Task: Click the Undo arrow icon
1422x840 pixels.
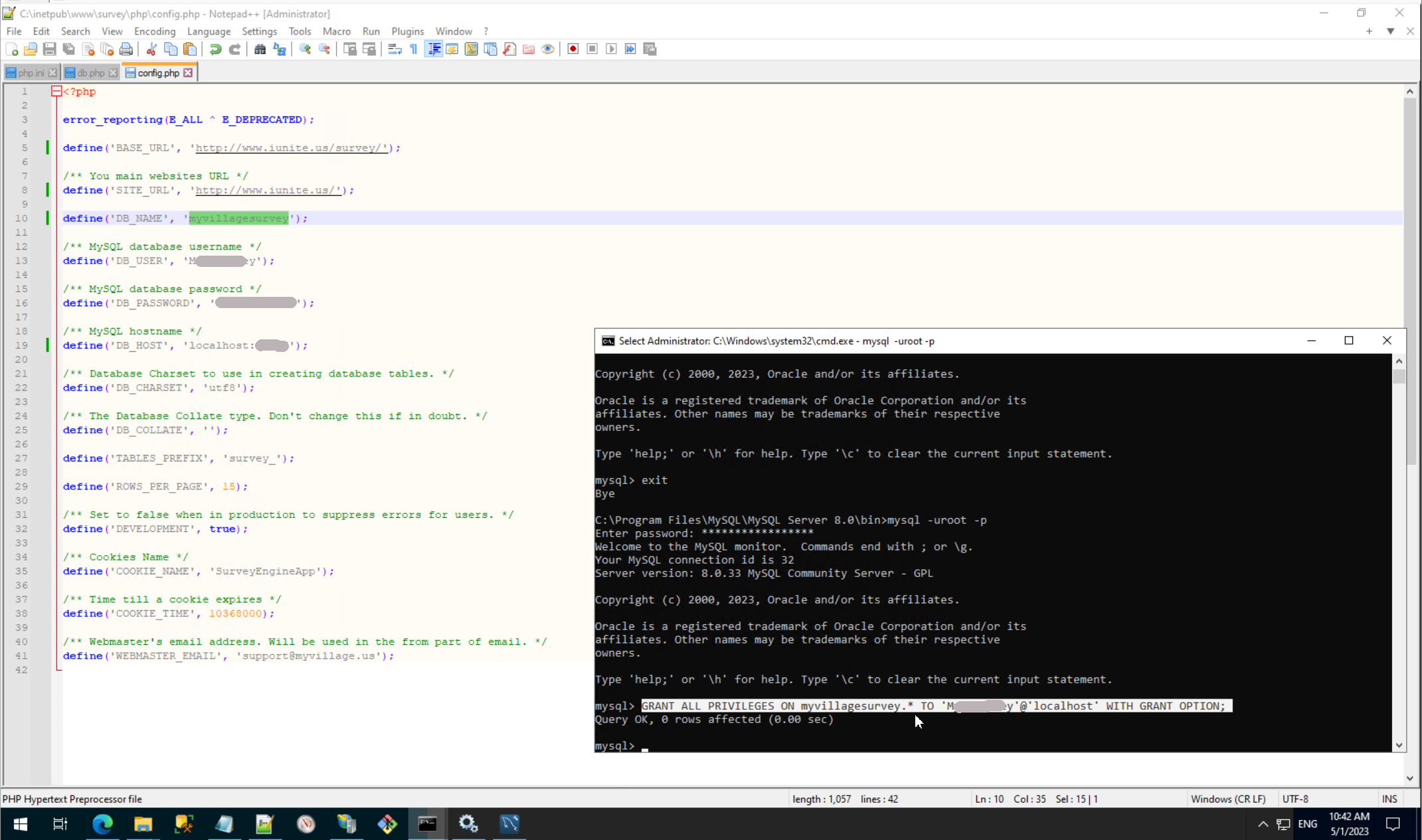Action: [215, 49]
